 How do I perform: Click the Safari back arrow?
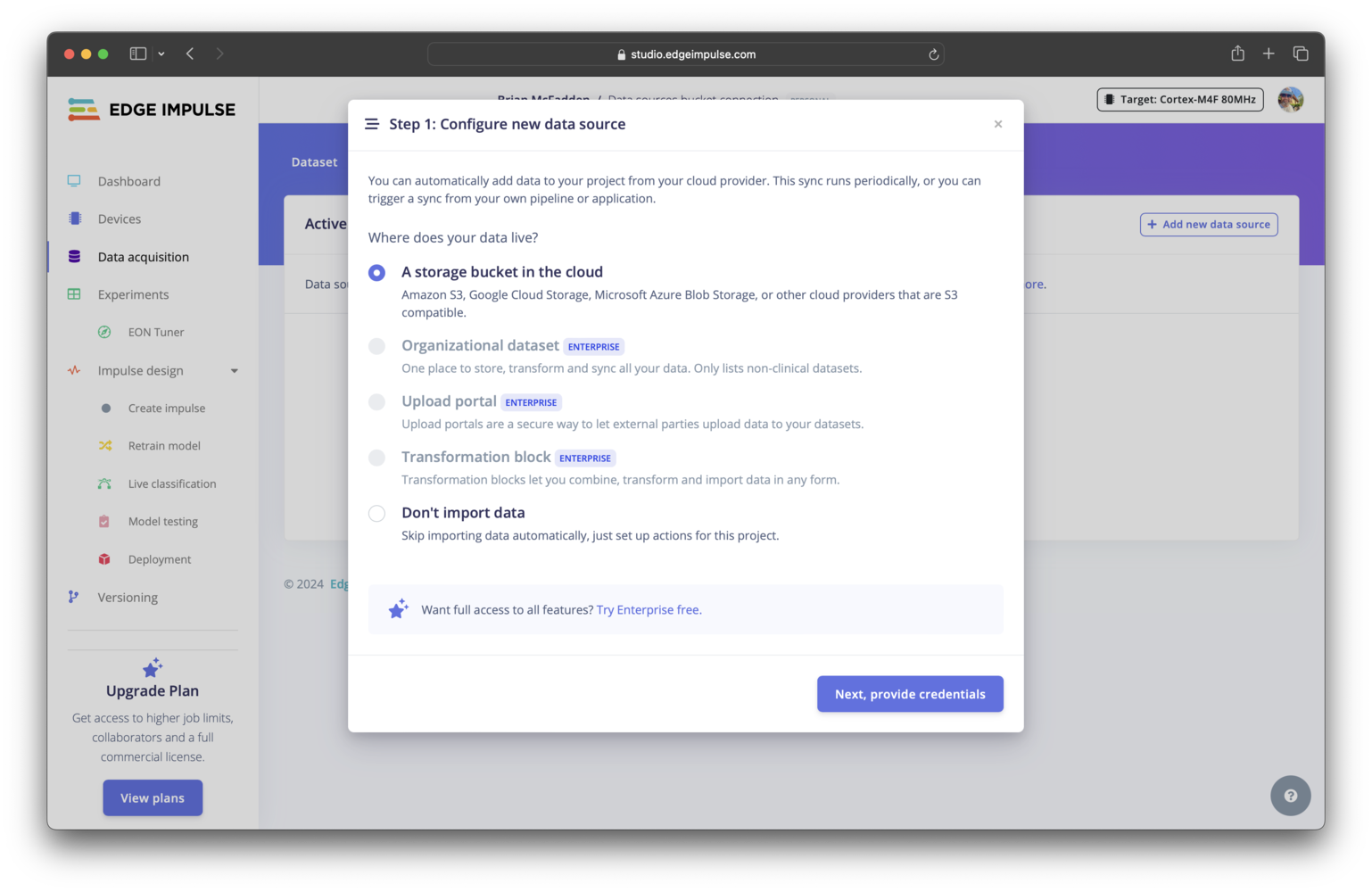[x=190, y=54]
